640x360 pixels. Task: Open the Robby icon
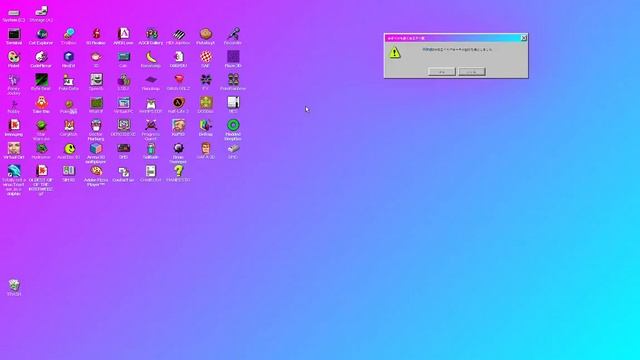pyautogui.click(x=13, y=105)
